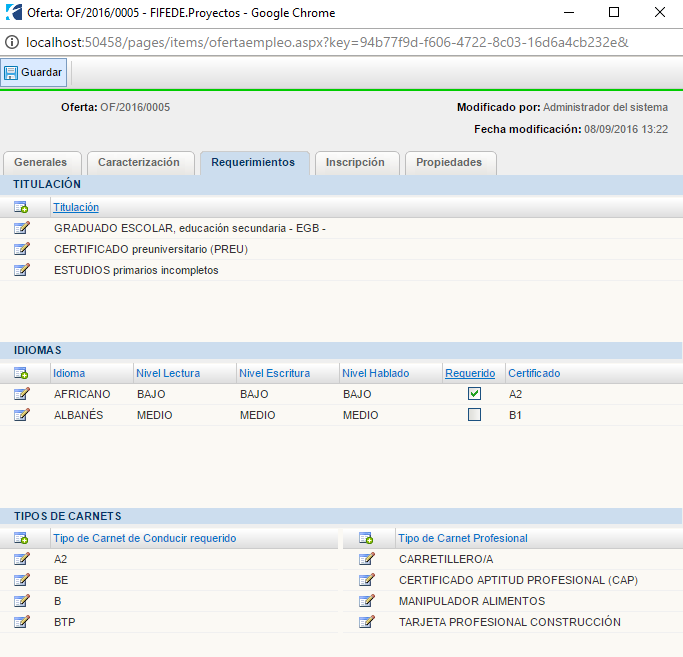The height and width of the screenshot is (657, 683).
Task: Click ESTUDIOS primarios incompletos text
Action: (x=136, y=270)
